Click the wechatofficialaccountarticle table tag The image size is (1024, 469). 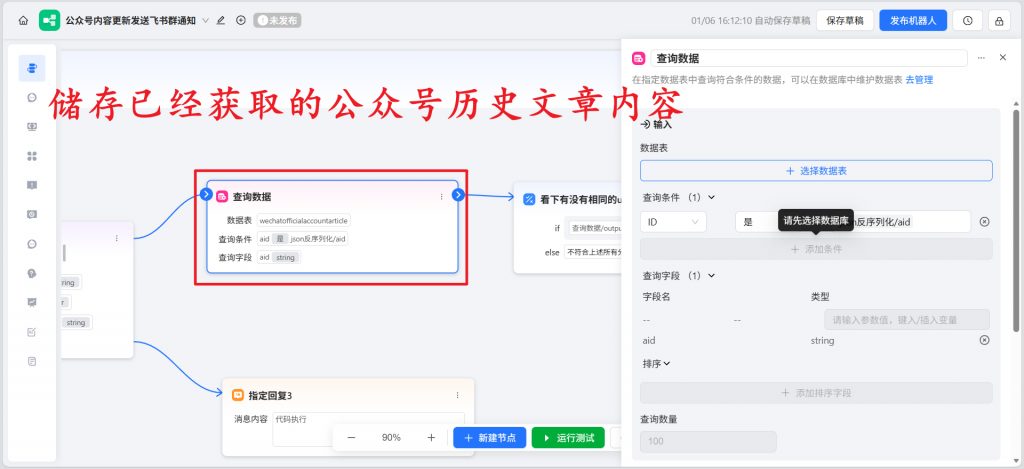[x=304, y=220]
